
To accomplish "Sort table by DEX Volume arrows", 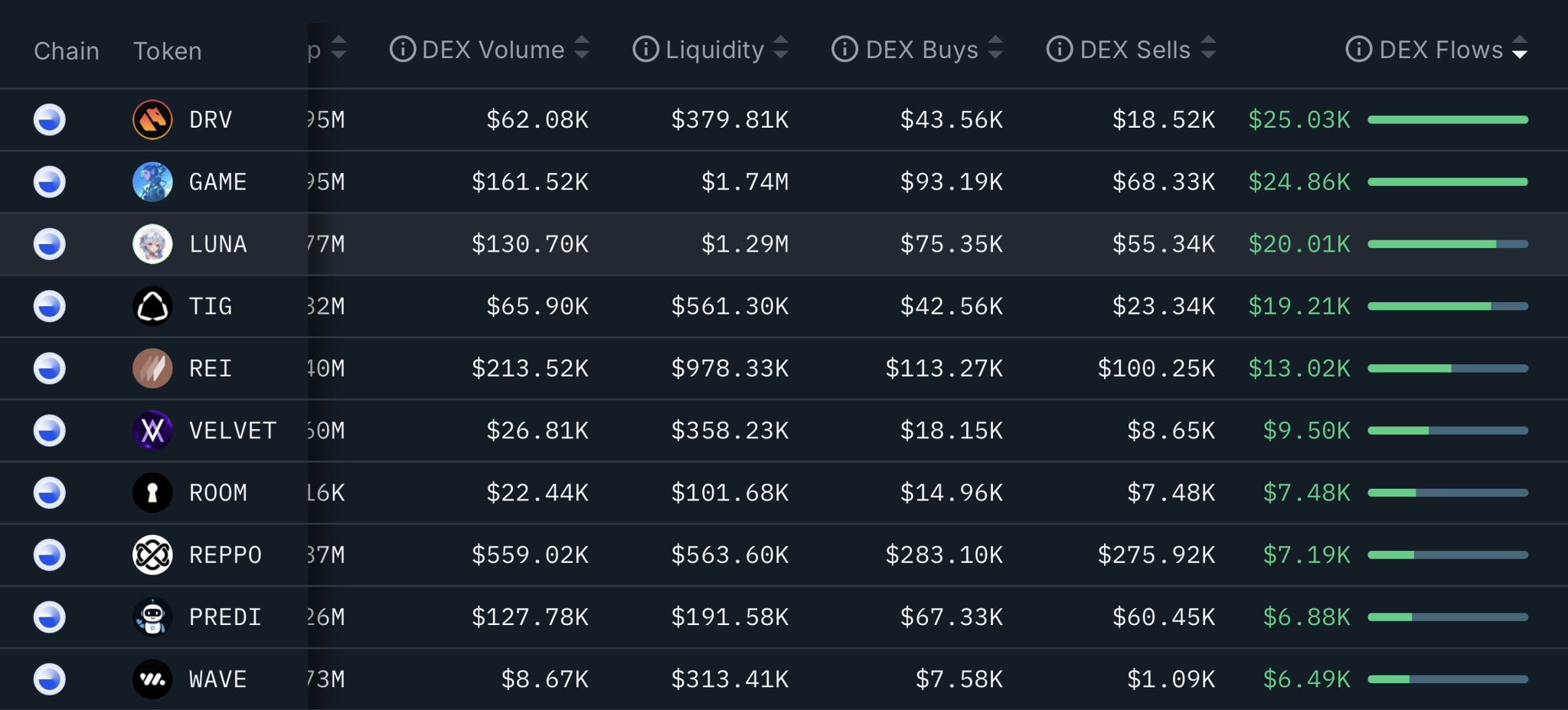I will tap(582, 48).
